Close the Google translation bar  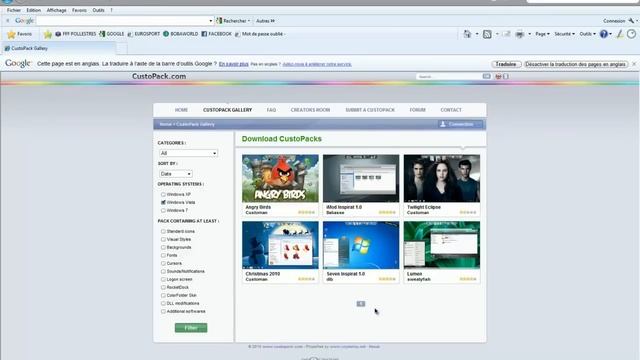pyautogui.click(x=634, y=64)
